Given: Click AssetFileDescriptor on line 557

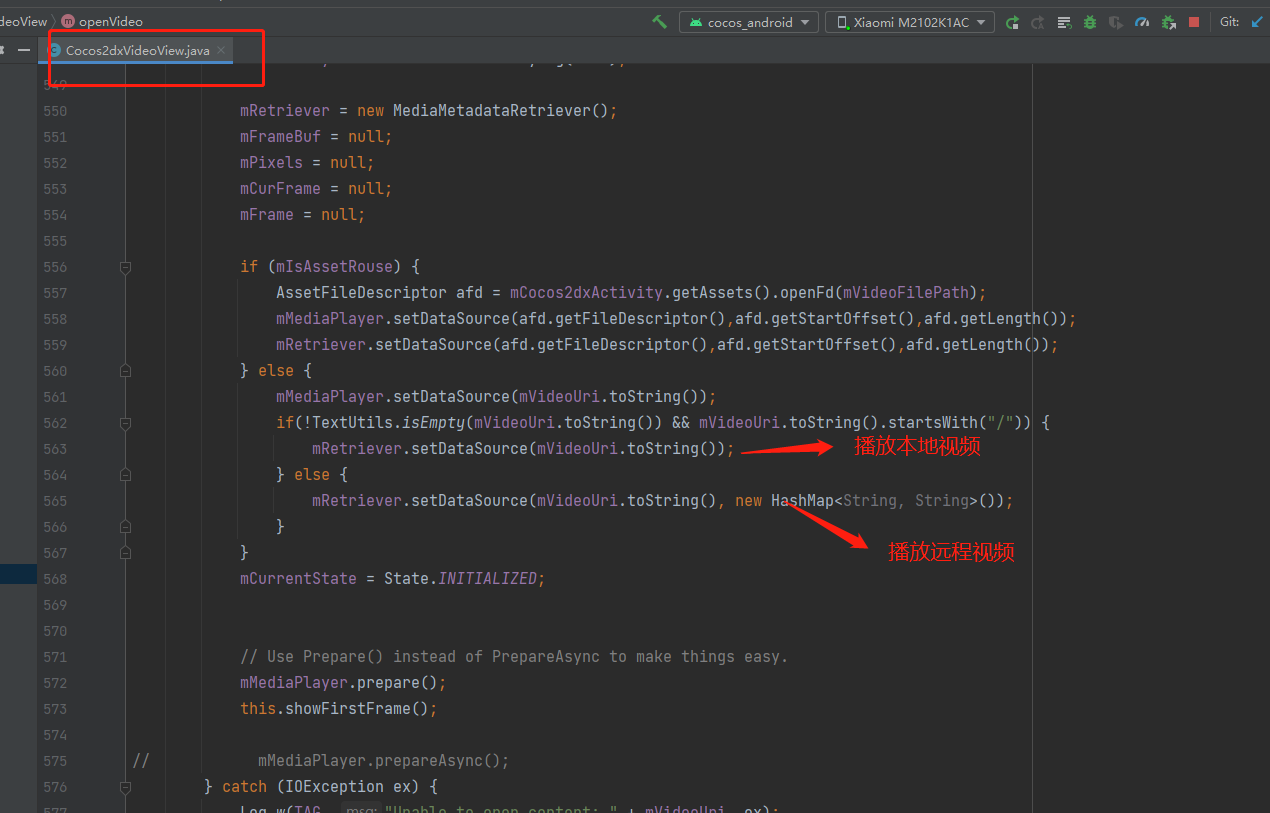Looking at the screenshot, I should click(361, 293).
